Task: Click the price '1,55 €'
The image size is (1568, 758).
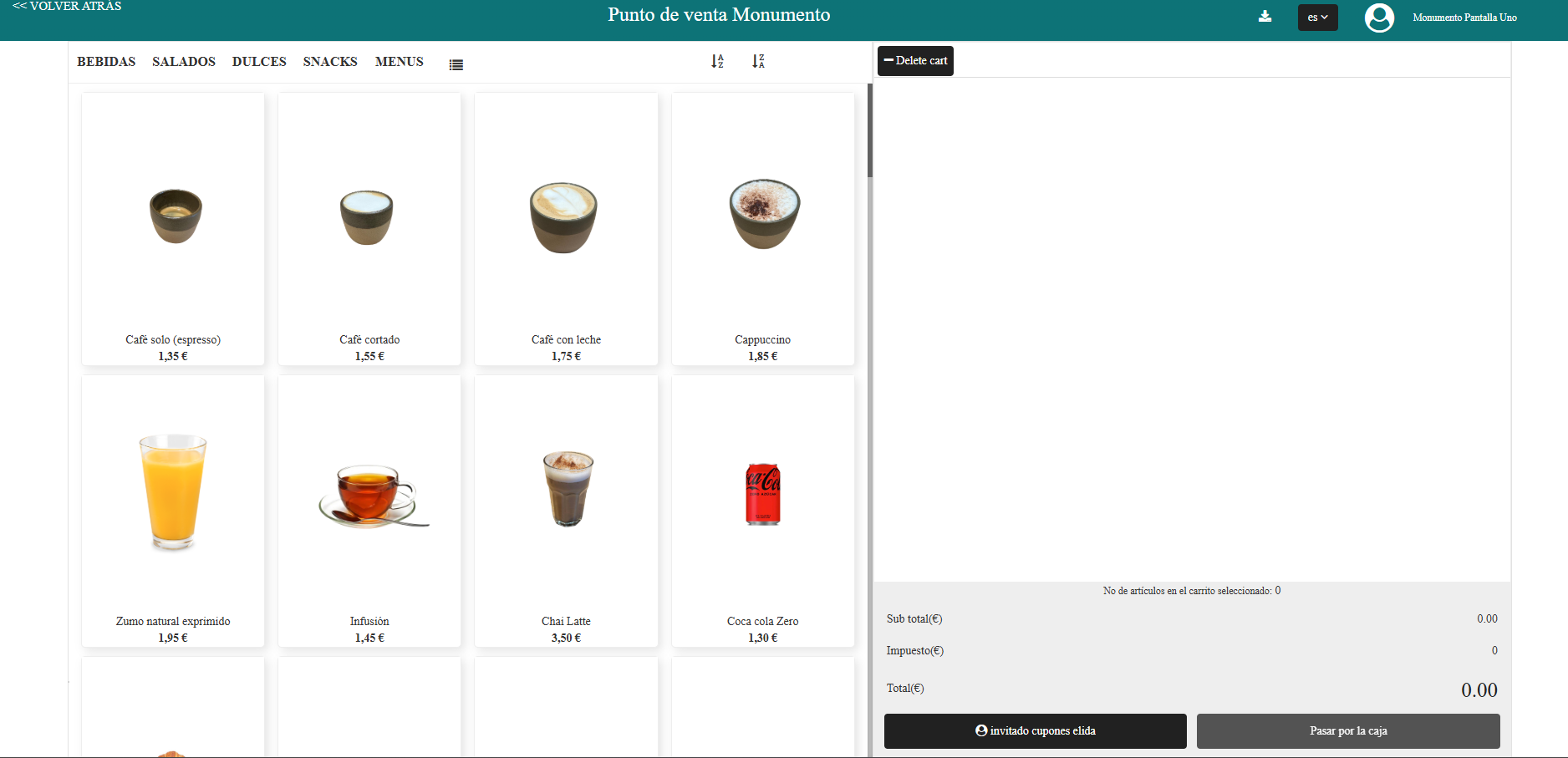Action: tap(369, 356)
